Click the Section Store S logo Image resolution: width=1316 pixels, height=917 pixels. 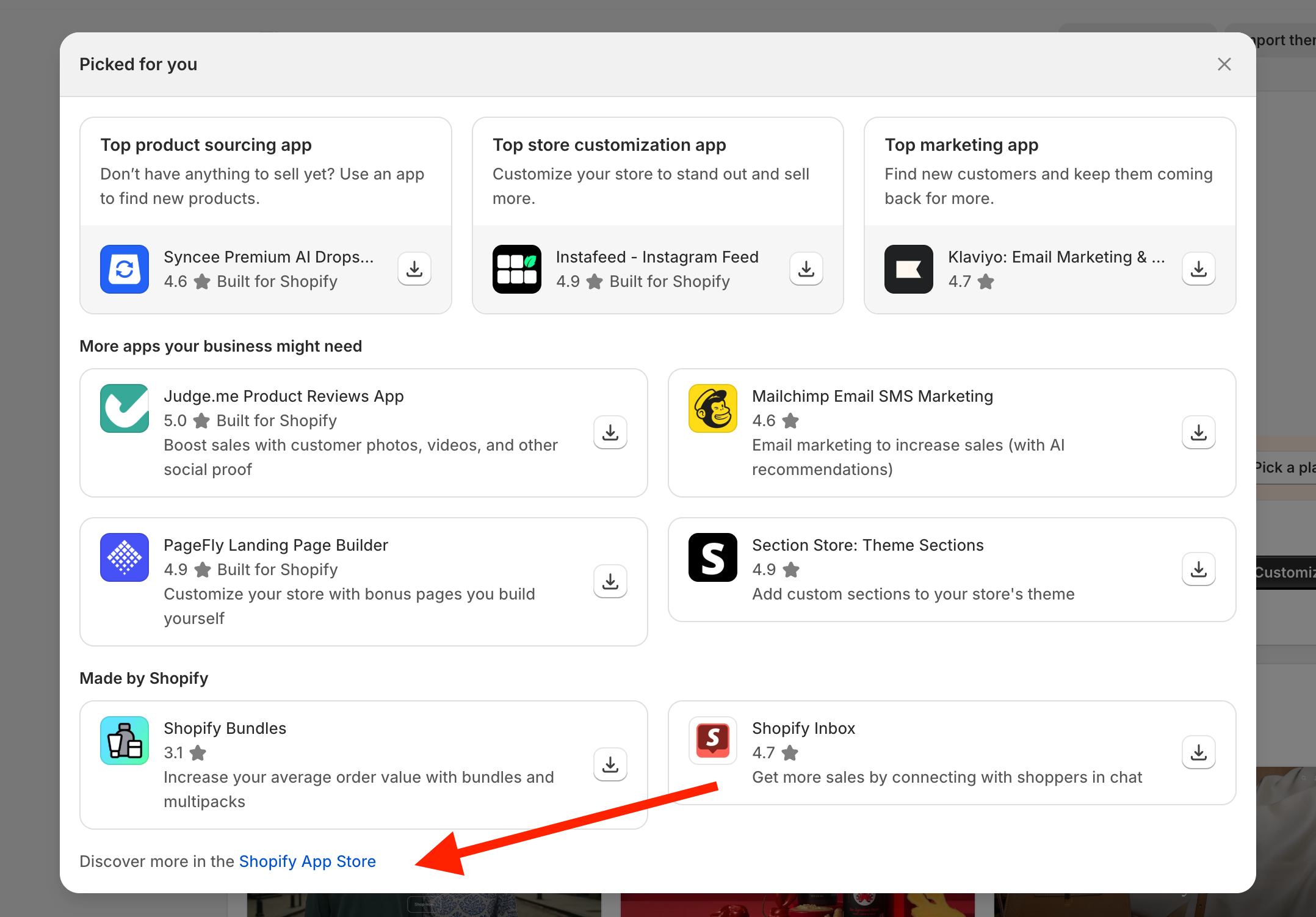click(x=712, y=557)
